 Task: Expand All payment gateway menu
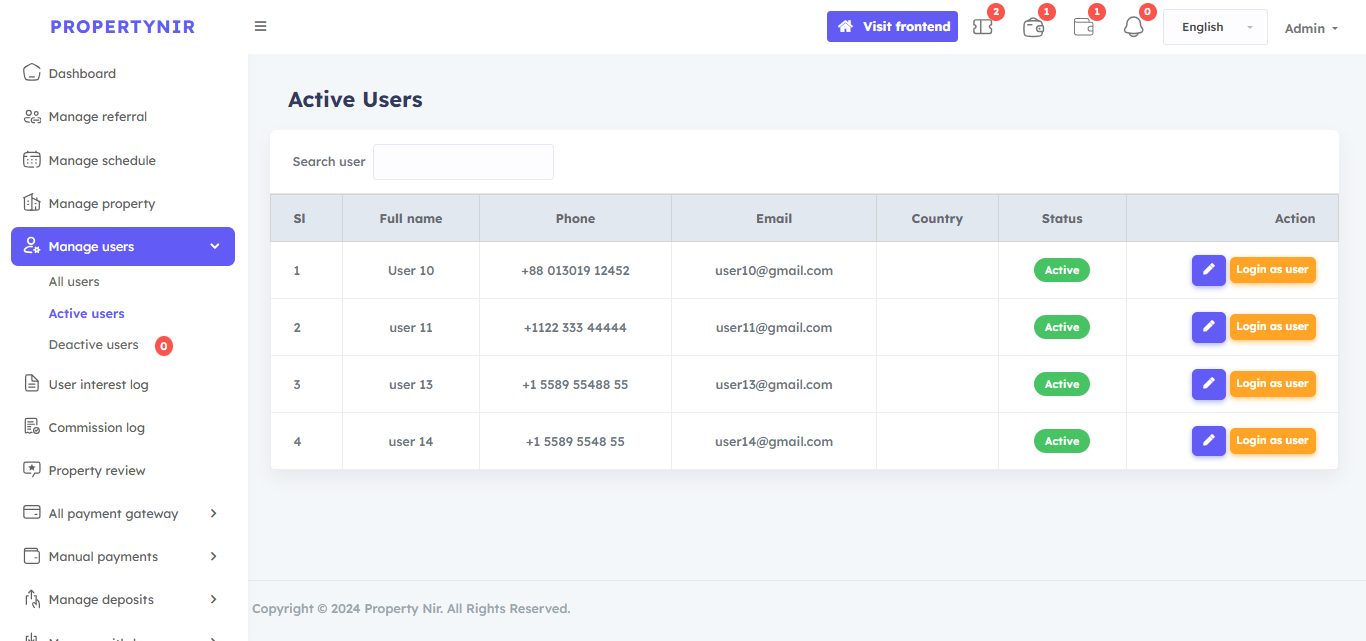[x=213, y=513]
